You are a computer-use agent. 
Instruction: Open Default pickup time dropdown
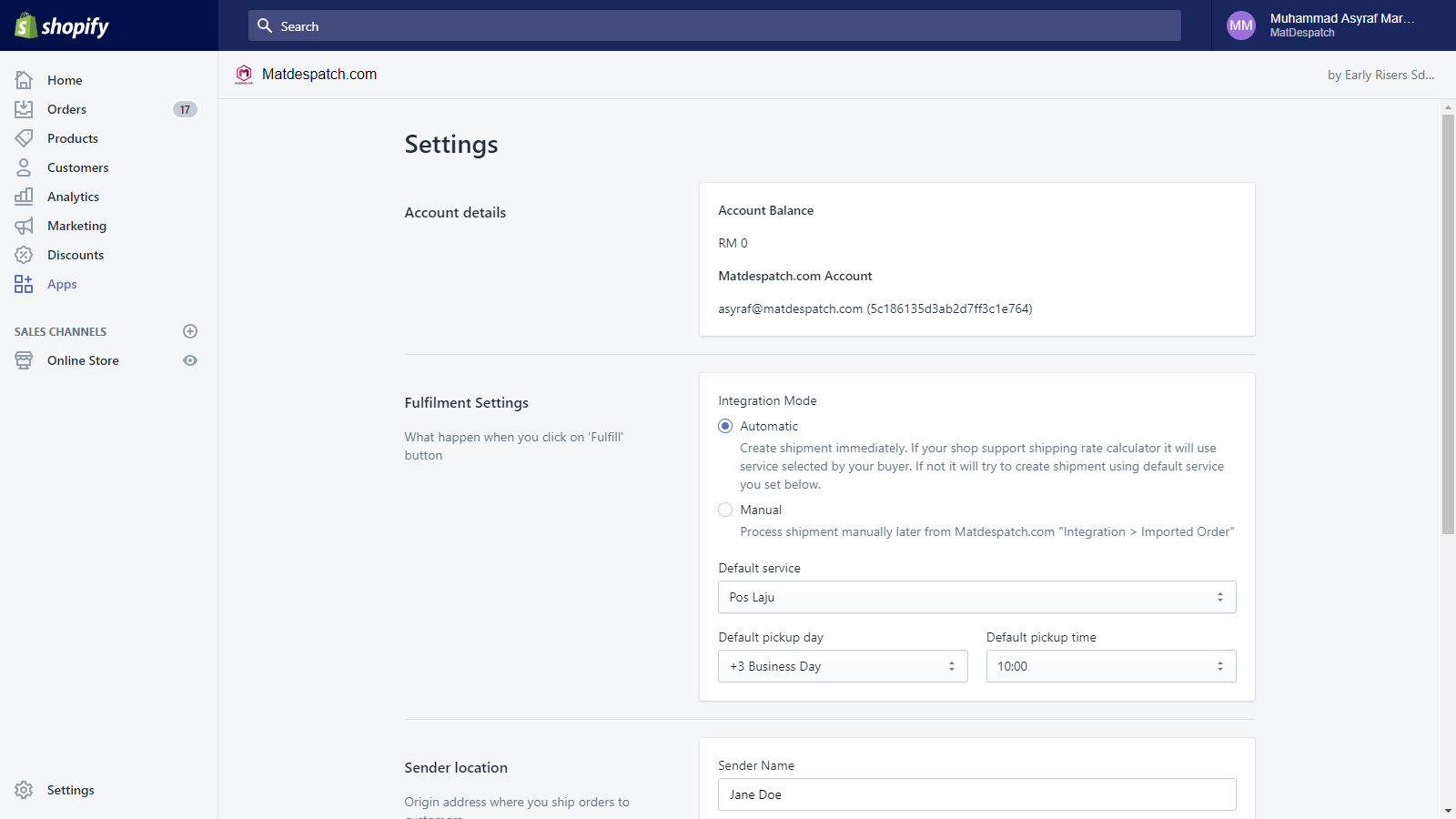(x=1111, y=666)
